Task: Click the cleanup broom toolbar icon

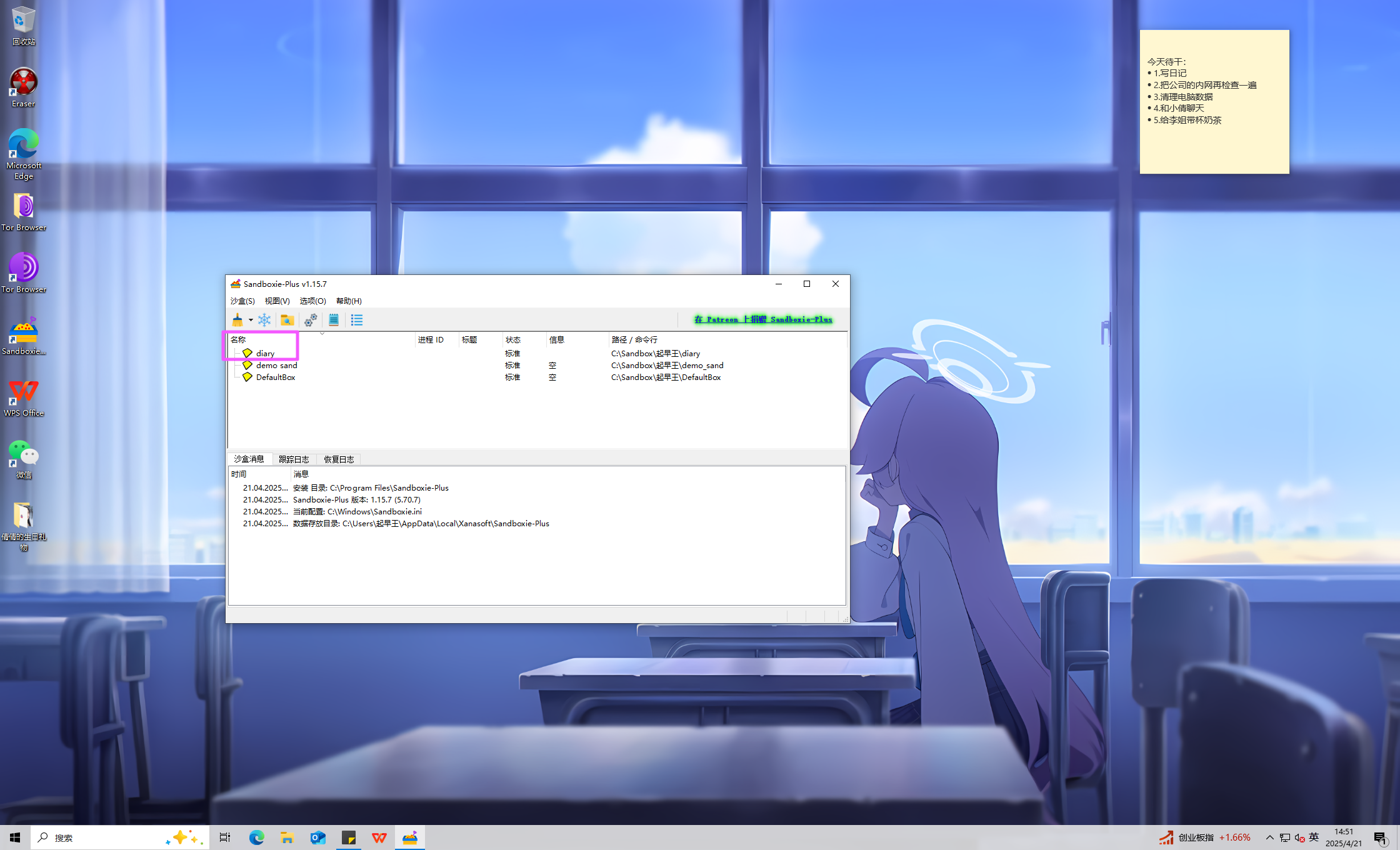Action: pyautogui.click(x=237, y=320)
